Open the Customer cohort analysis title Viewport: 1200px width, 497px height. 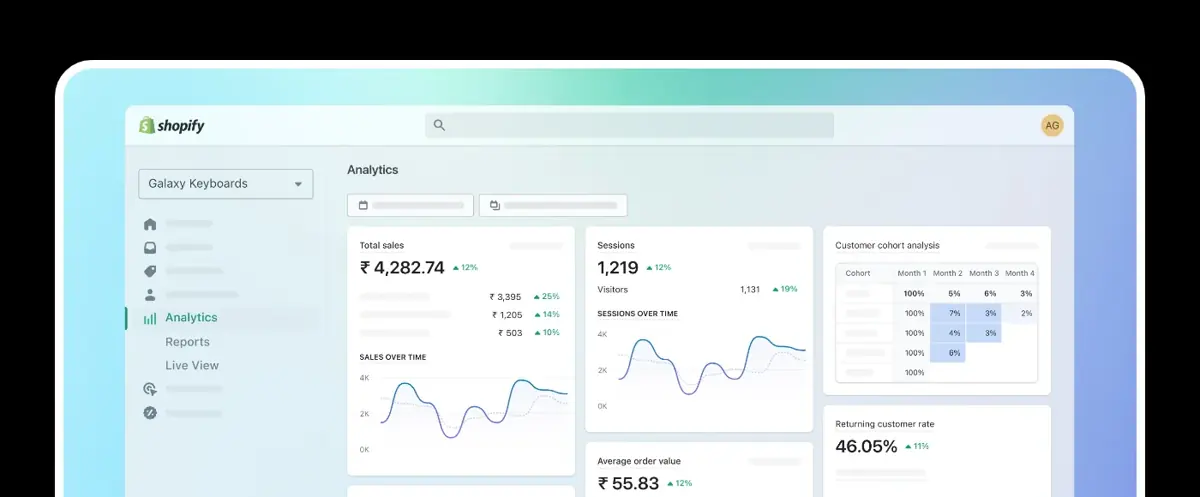point(887,245)
